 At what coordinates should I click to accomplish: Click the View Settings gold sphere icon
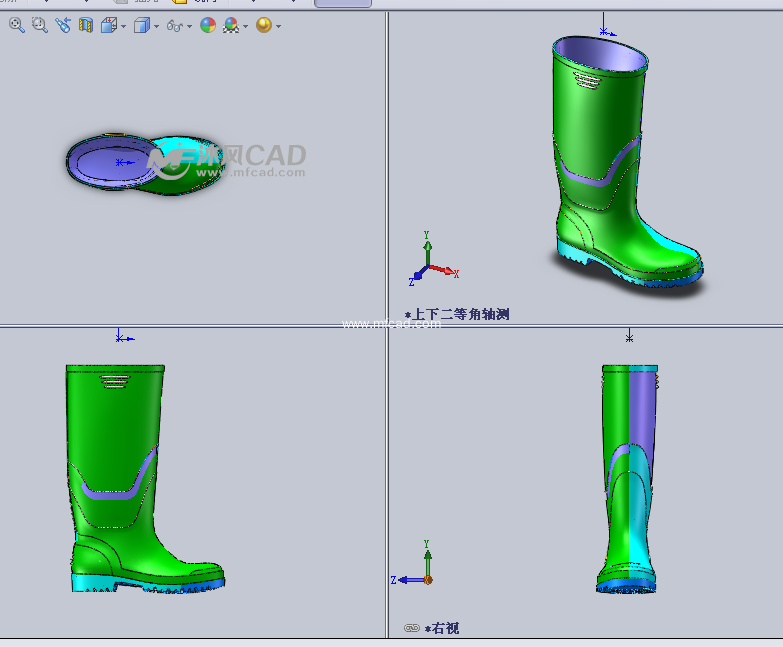pos(263,25)
